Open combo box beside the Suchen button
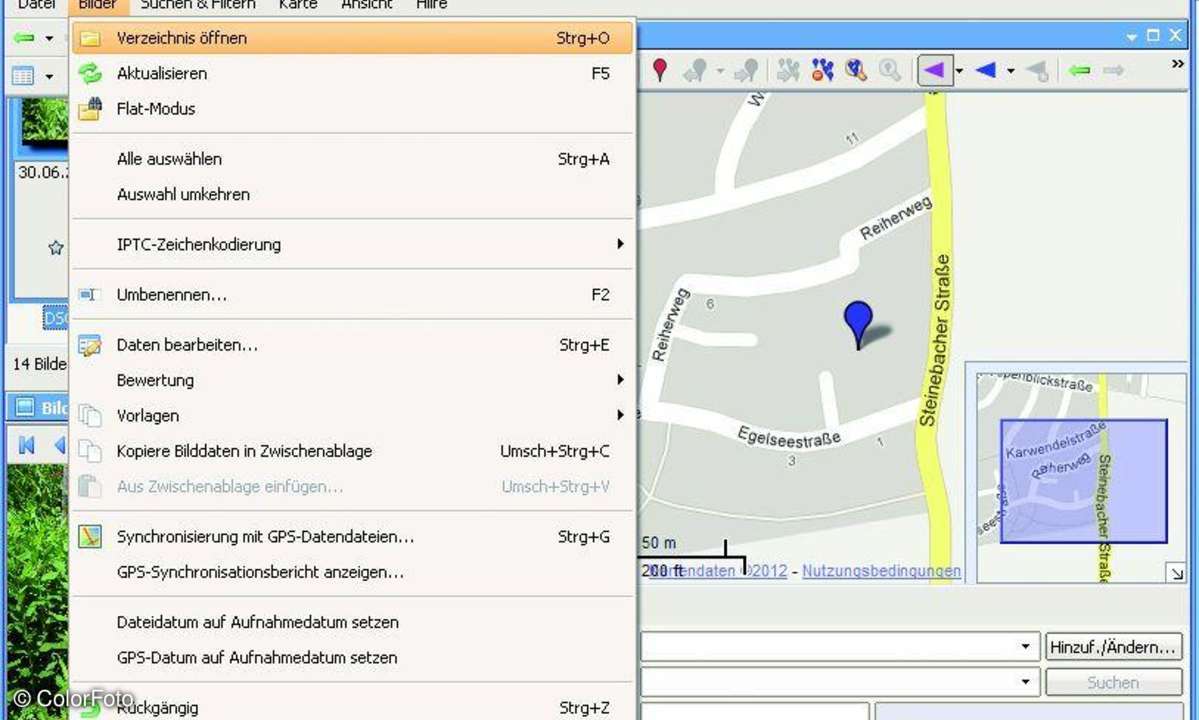 click(x=1025, y=682)
